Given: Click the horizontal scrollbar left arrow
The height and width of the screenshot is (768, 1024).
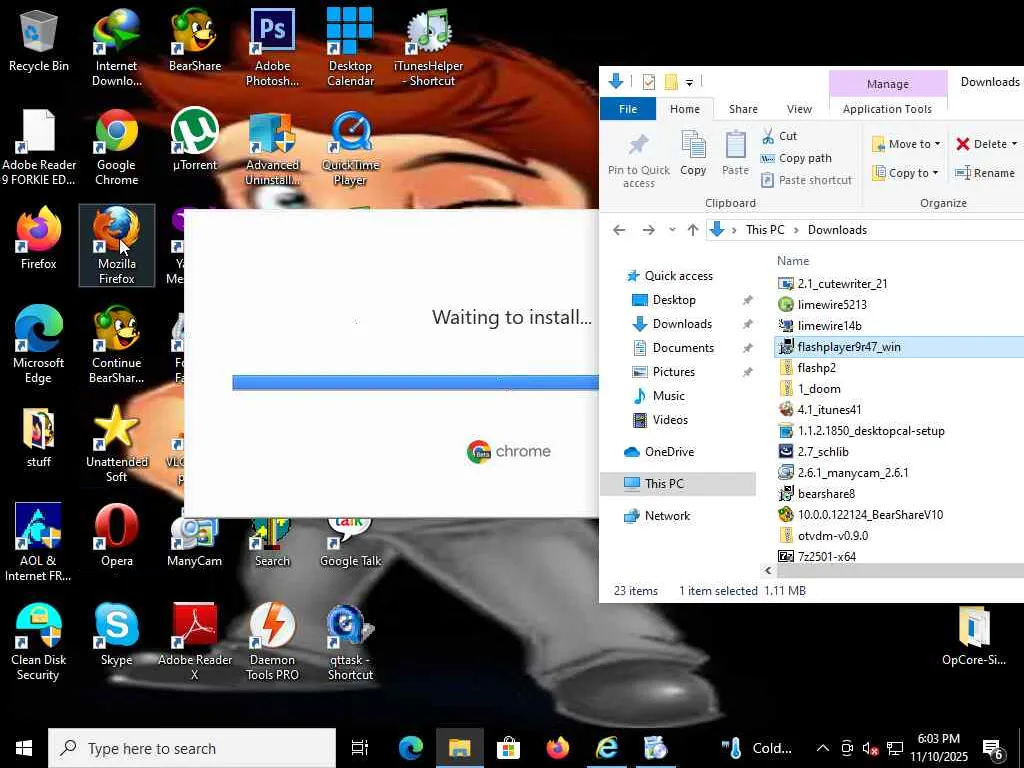Looking at the screenshot, I should pyautogui.click(x=768, y=570).
